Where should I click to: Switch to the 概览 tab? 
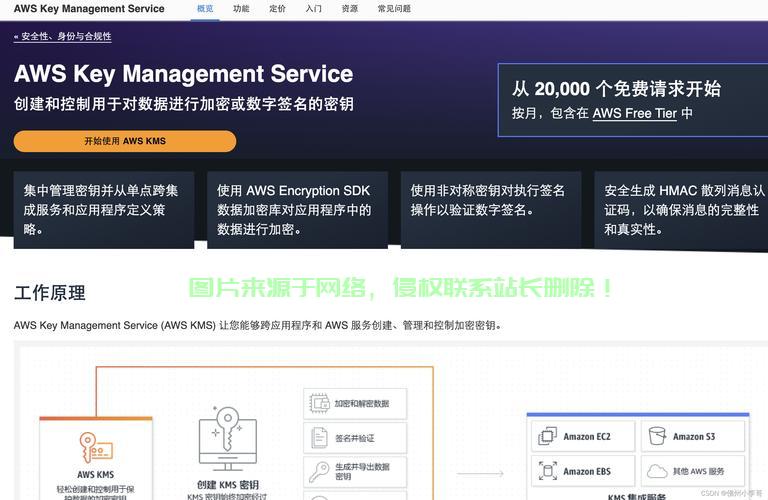[x=205, y=9]
